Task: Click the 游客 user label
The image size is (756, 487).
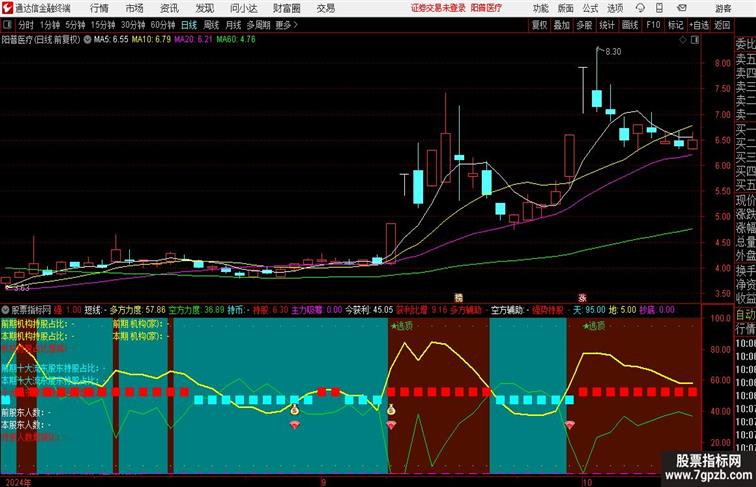Action: [x=723, y=9]
